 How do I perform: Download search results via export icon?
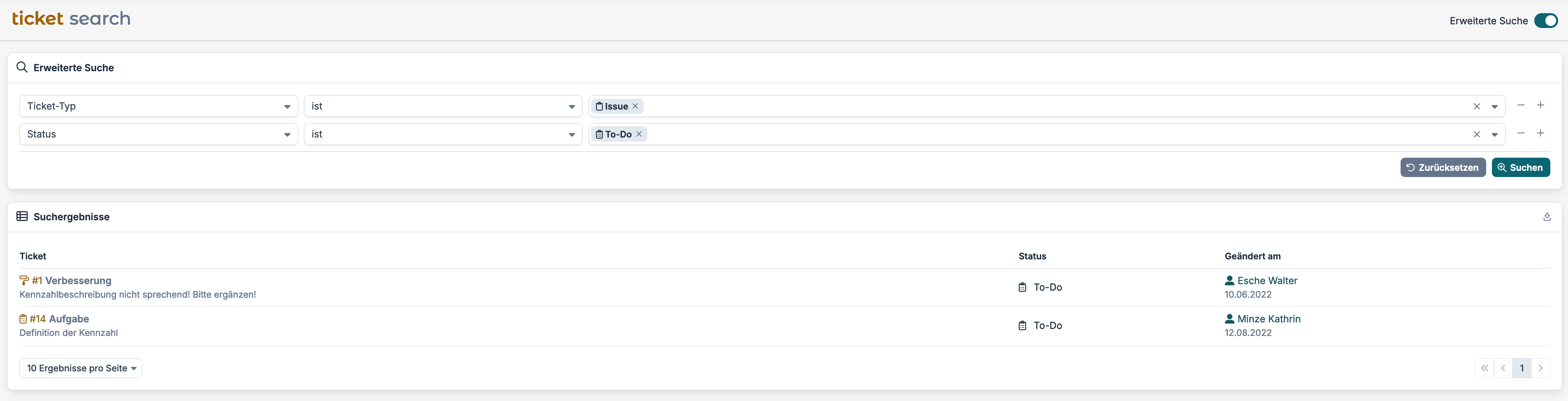[x=1547, y=217]
